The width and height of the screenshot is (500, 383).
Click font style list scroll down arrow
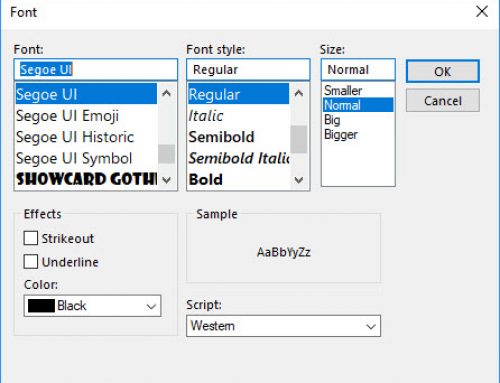pyautogui.click(x=299, y=180)
